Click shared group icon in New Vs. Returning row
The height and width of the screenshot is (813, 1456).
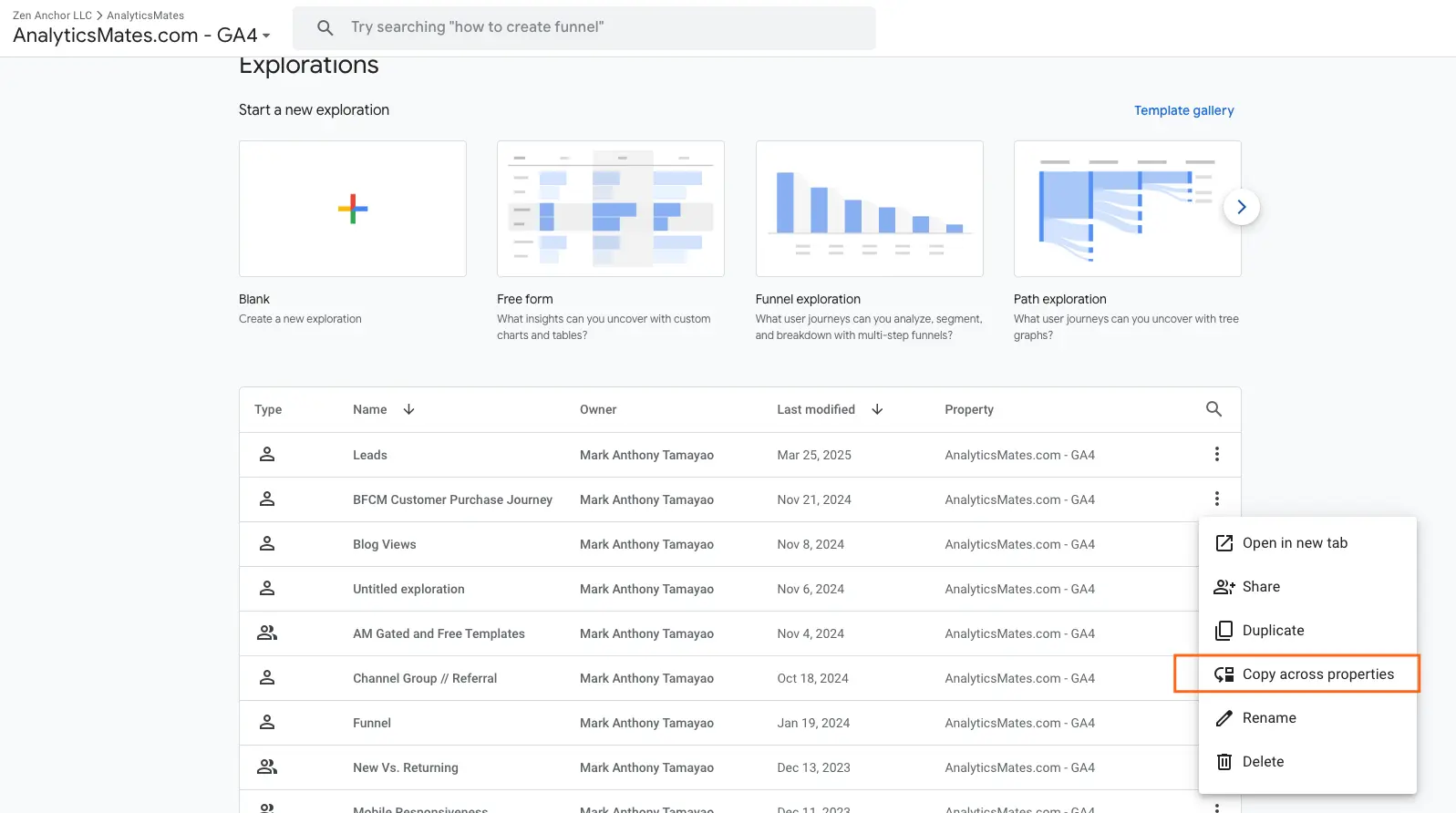click(x=267, y=767)
